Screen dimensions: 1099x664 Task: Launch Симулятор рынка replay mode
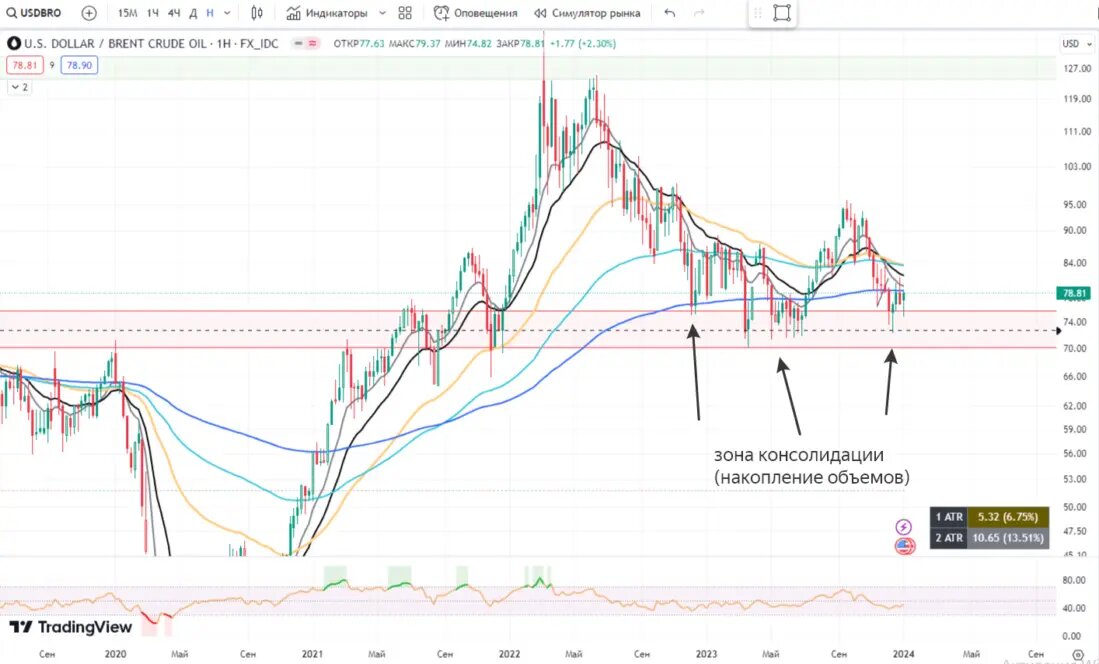(587, 13)
